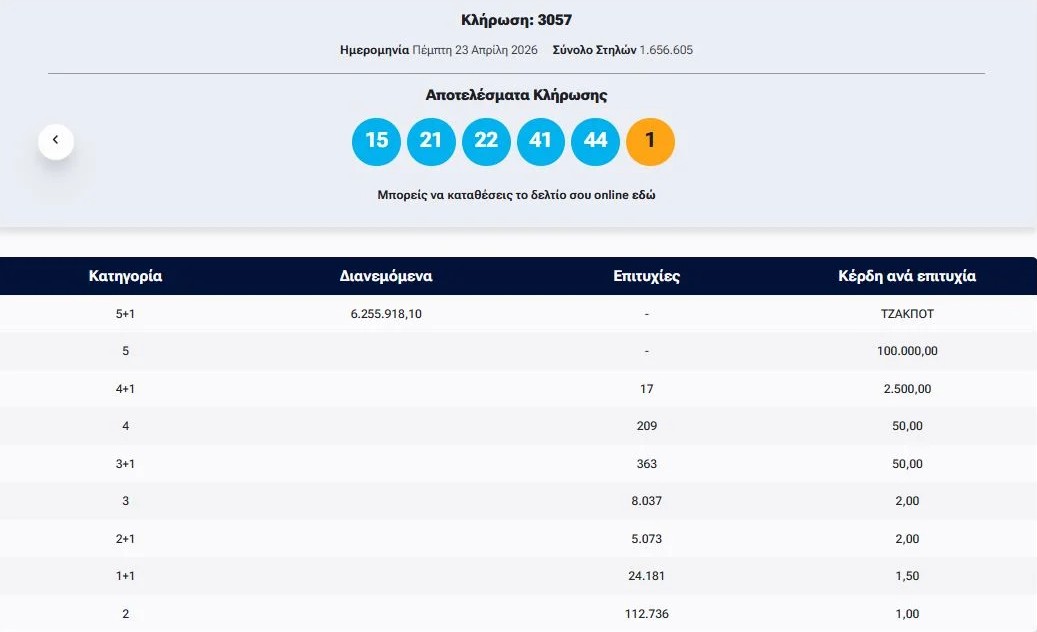This screenshot has width=1037, height=632.
Task: Click the Επιτυχίες column header
Action: [647, 276]
